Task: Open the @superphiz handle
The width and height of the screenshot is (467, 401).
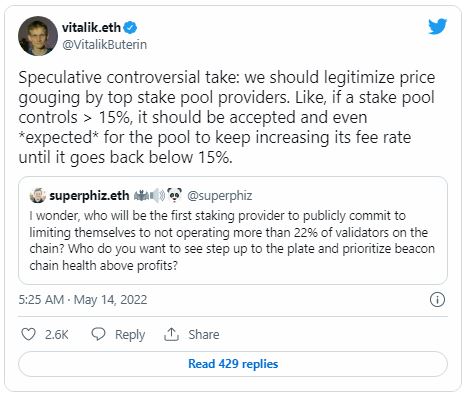Action: coord(220,196)
